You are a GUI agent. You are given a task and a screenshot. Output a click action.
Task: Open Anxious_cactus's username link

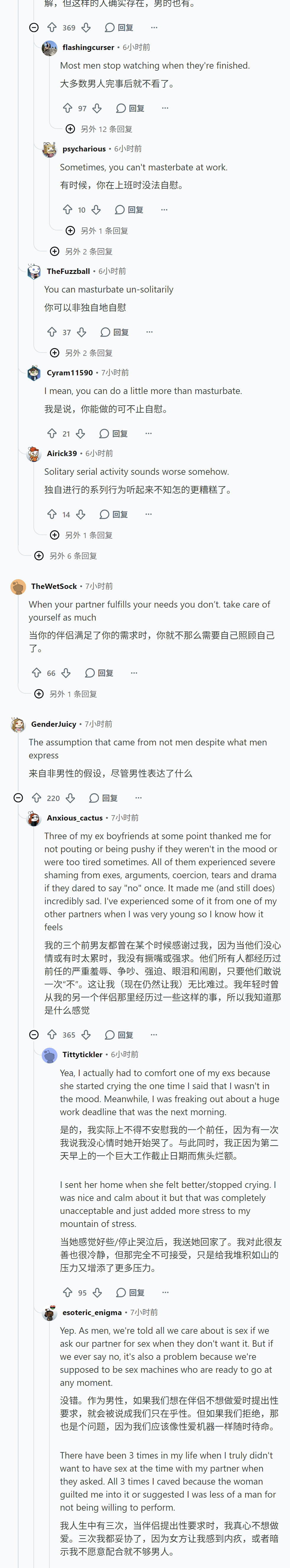pos(75,818)
